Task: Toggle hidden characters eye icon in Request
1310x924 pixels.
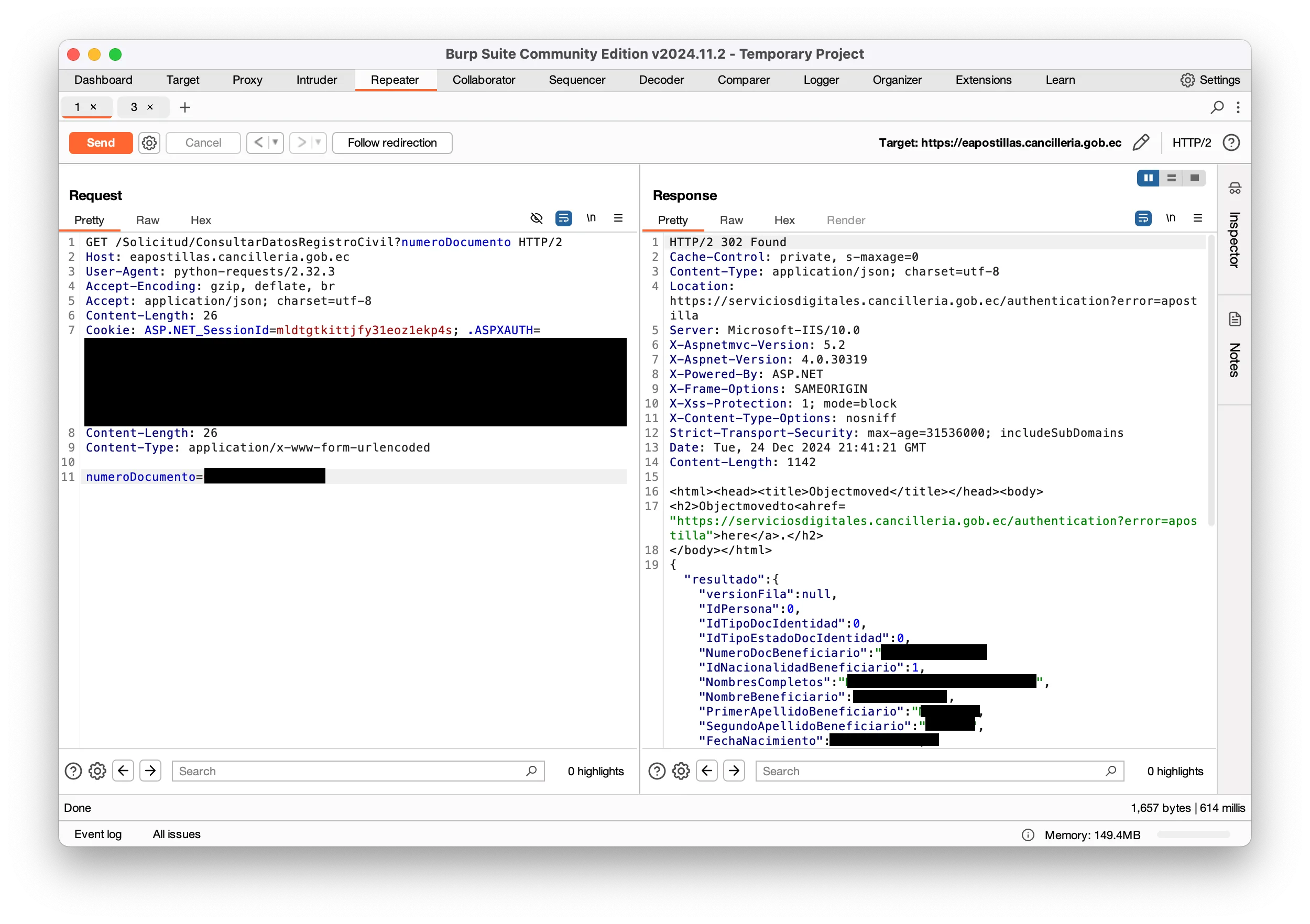Action: 537,218
